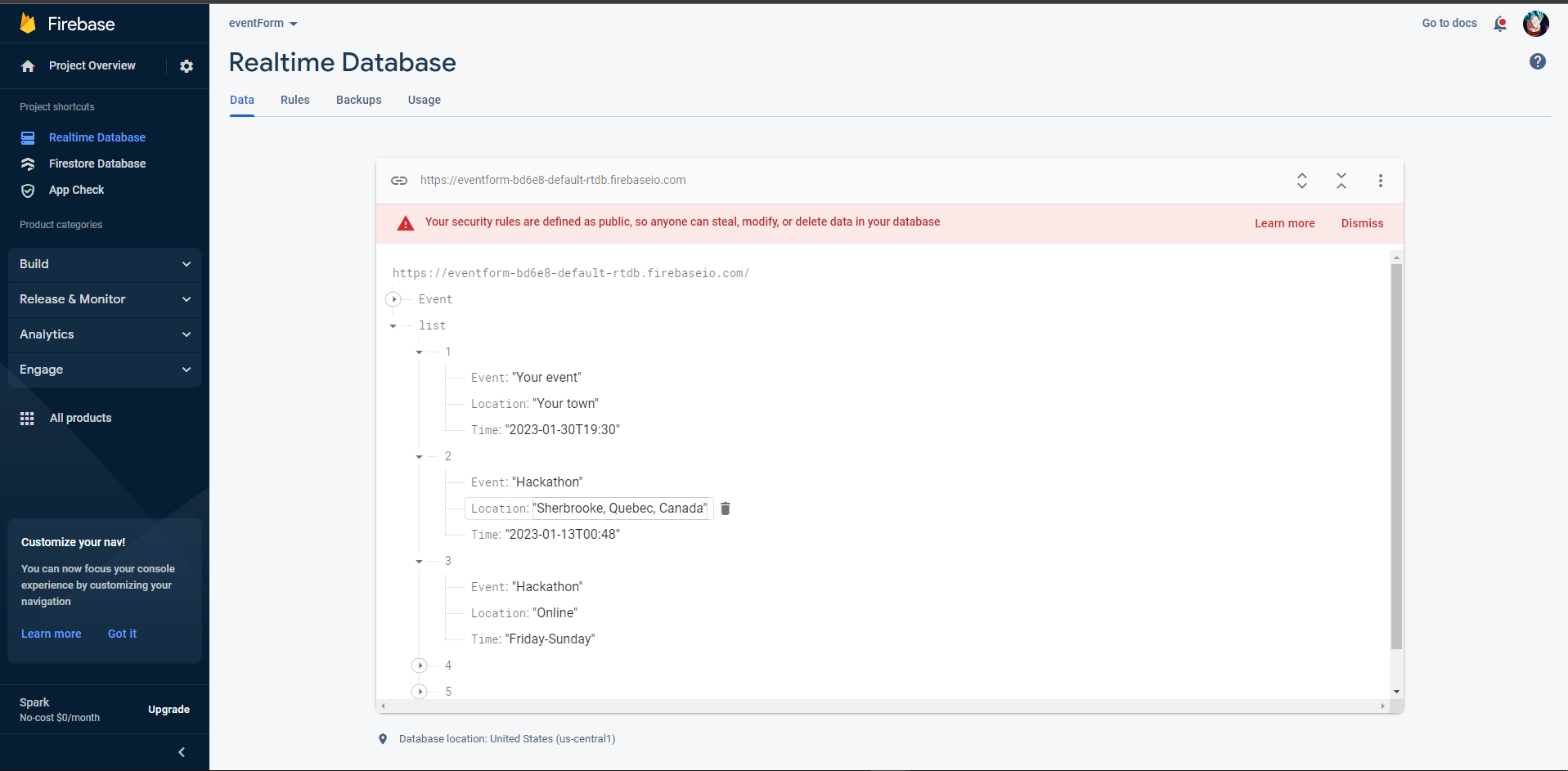Click the Project Overview home icon
This screenshot has width=1568, height=771.
click(x=28, y=66)
